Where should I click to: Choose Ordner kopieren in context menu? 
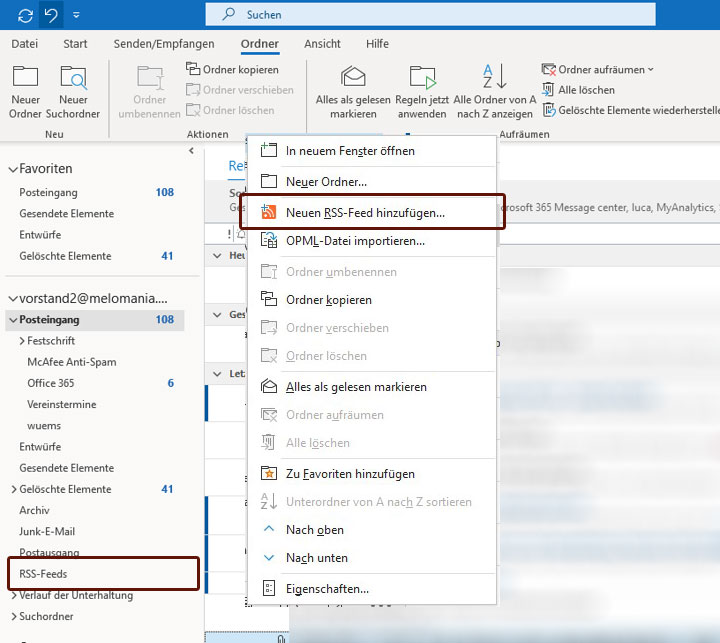pos(372,300)
